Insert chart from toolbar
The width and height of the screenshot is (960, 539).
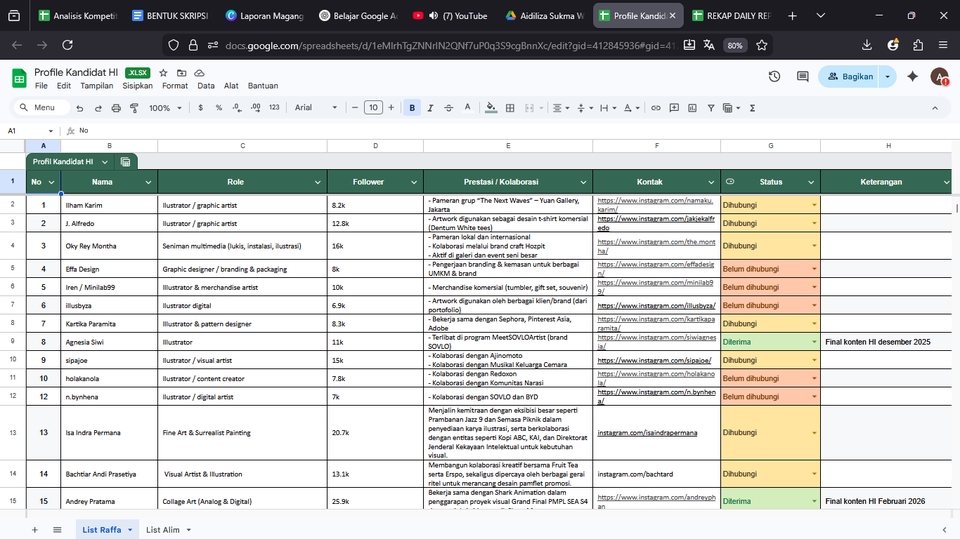pyautogui.click(x=692, y=108)
